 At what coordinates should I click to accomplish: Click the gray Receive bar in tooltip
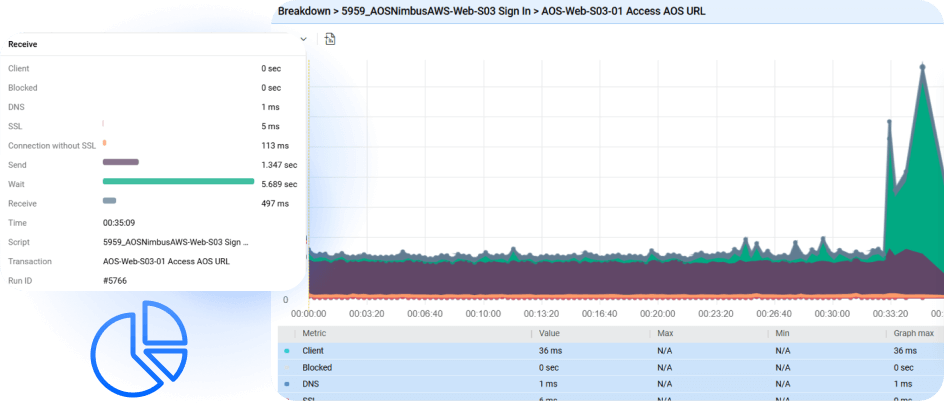pyautogui.click(x=110, y=200)
